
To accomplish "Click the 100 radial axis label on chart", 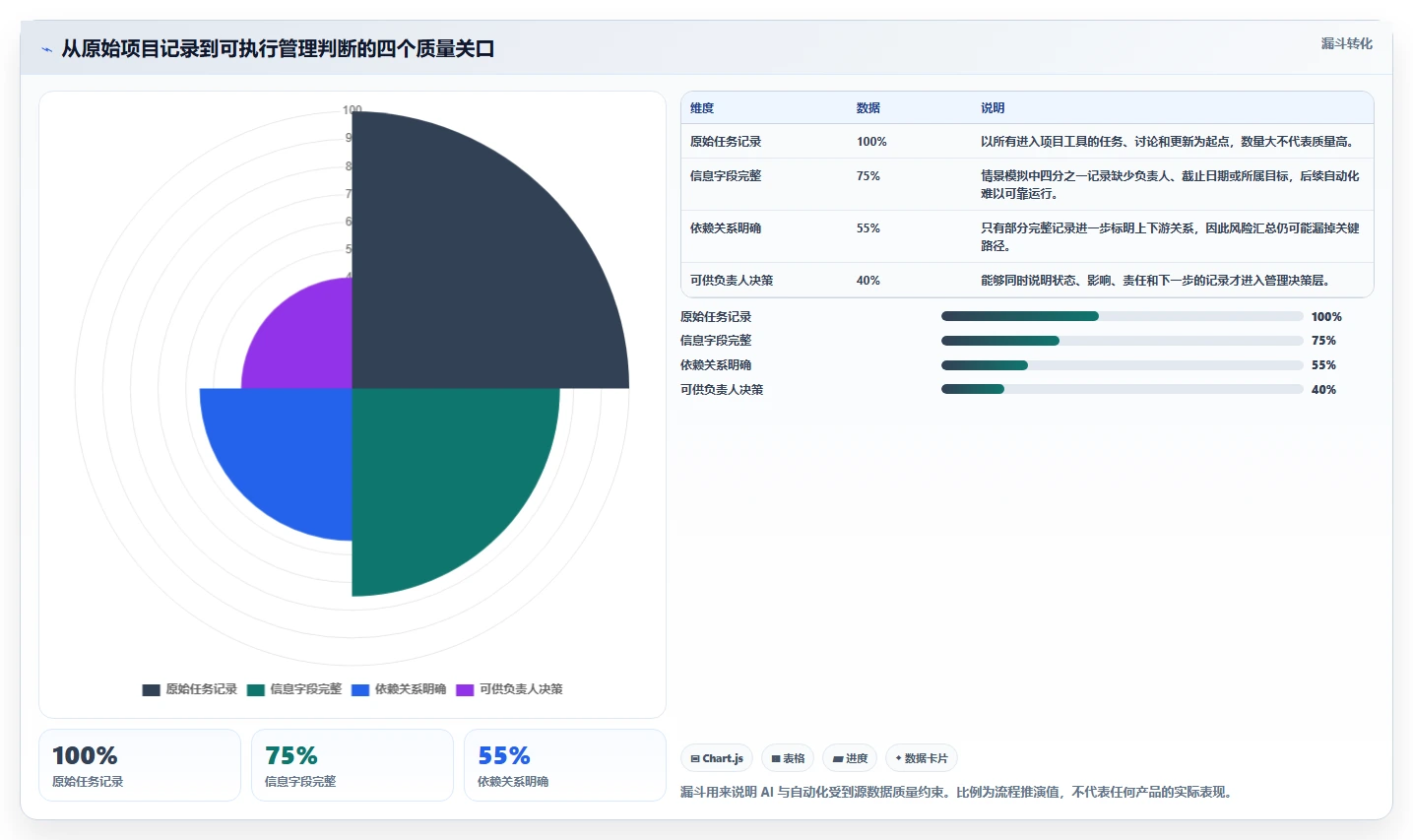I will (353, 109).
